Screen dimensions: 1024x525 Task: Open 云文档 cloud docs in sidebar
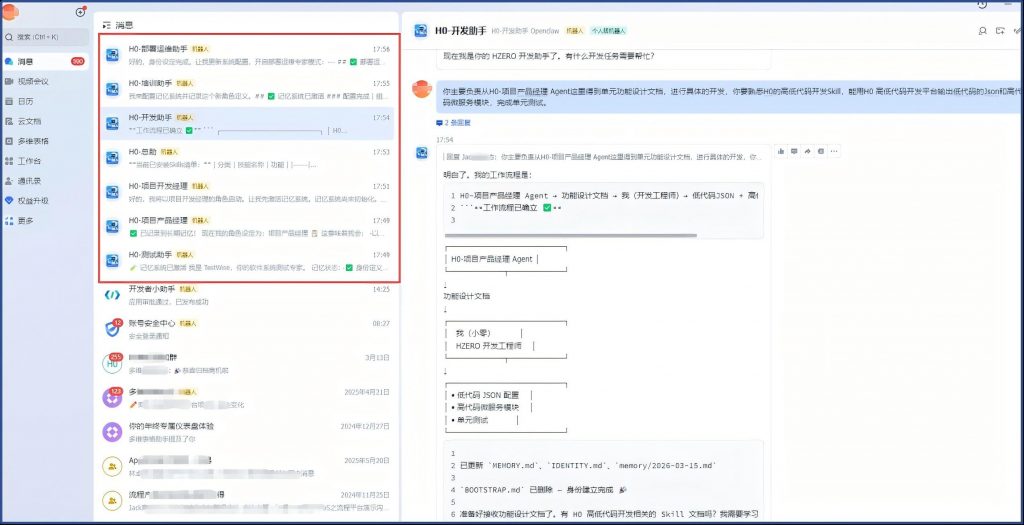pyautogui.click(x=29, y=121)
